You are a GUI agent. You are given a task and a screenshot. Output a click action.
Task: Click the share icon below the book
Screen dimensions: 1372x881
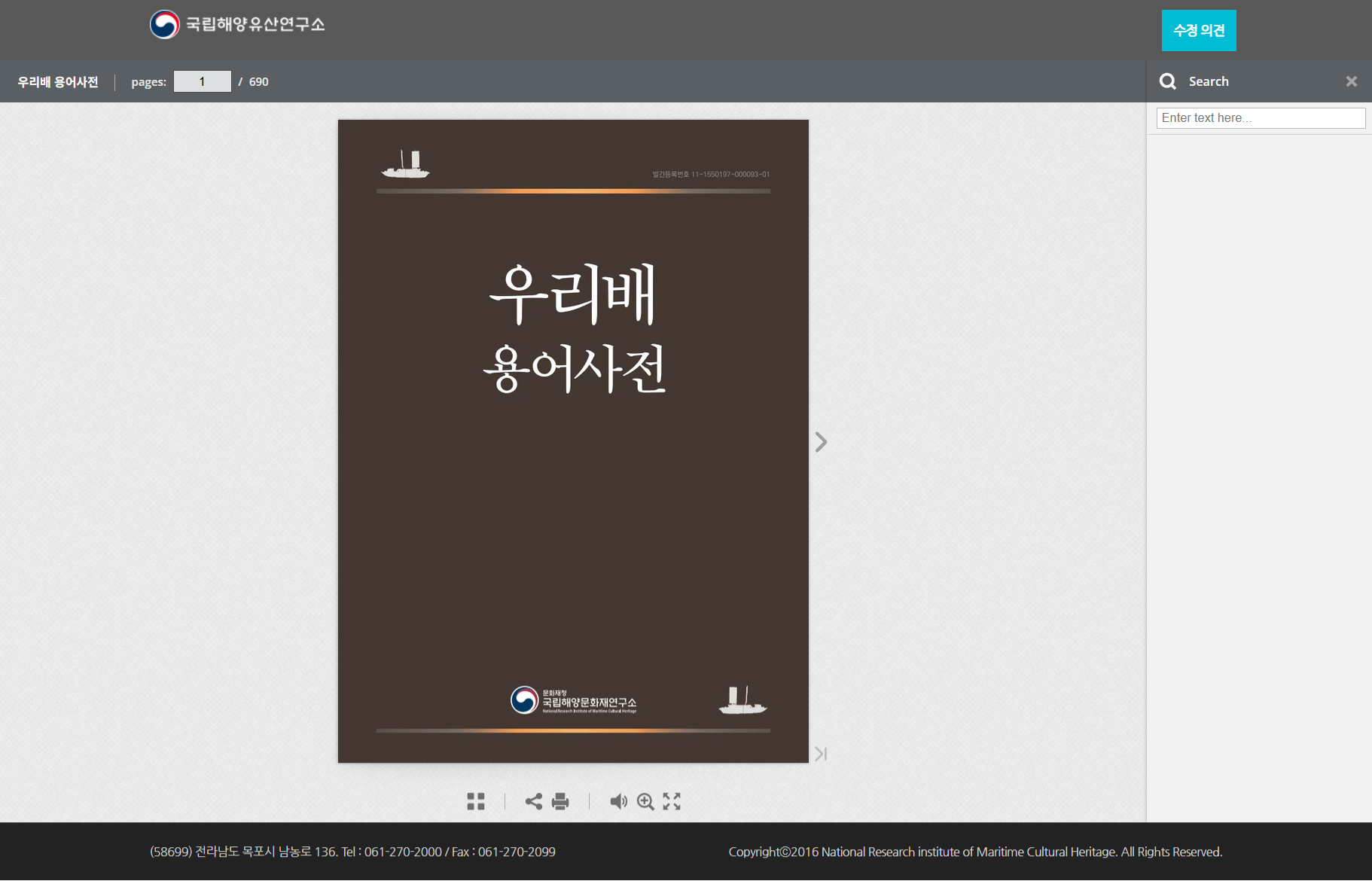pos(533,801)
